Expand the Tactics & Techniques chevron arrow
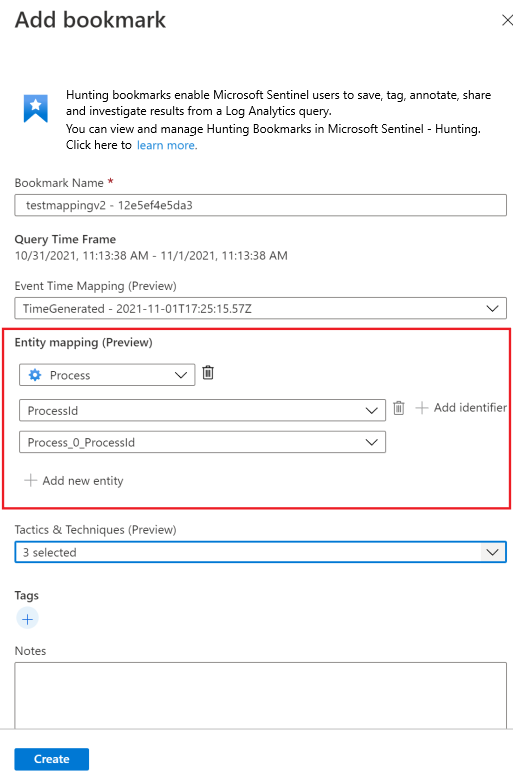The width and height of the screenshot is (513, 778). click(x=493, y=552)
